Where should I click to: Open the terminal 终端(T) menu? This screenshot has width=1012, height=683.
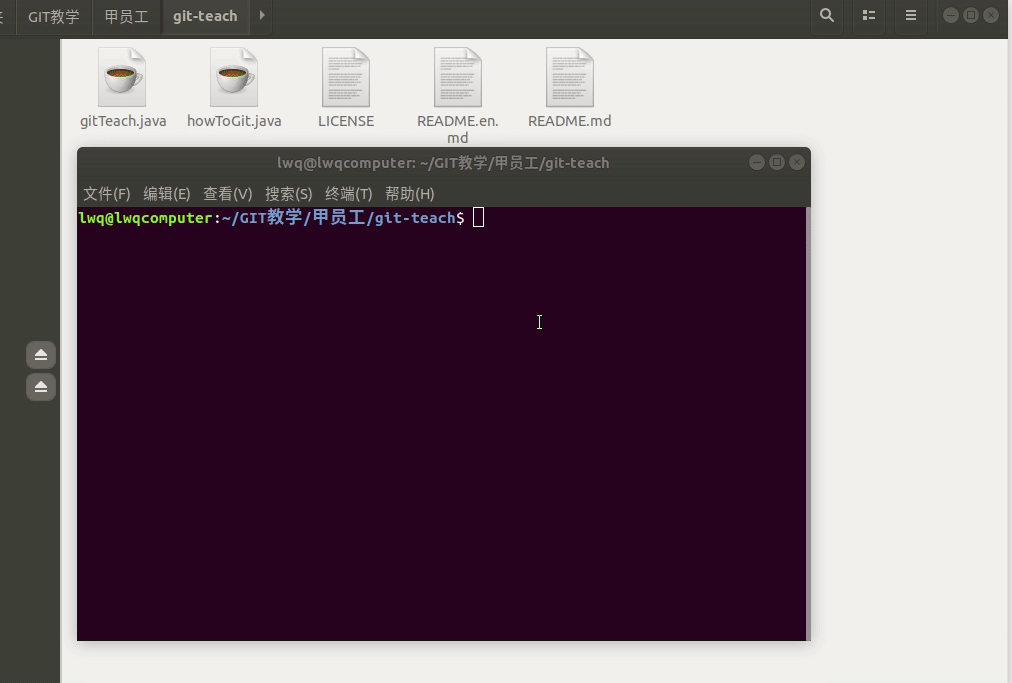pos(349,194)
